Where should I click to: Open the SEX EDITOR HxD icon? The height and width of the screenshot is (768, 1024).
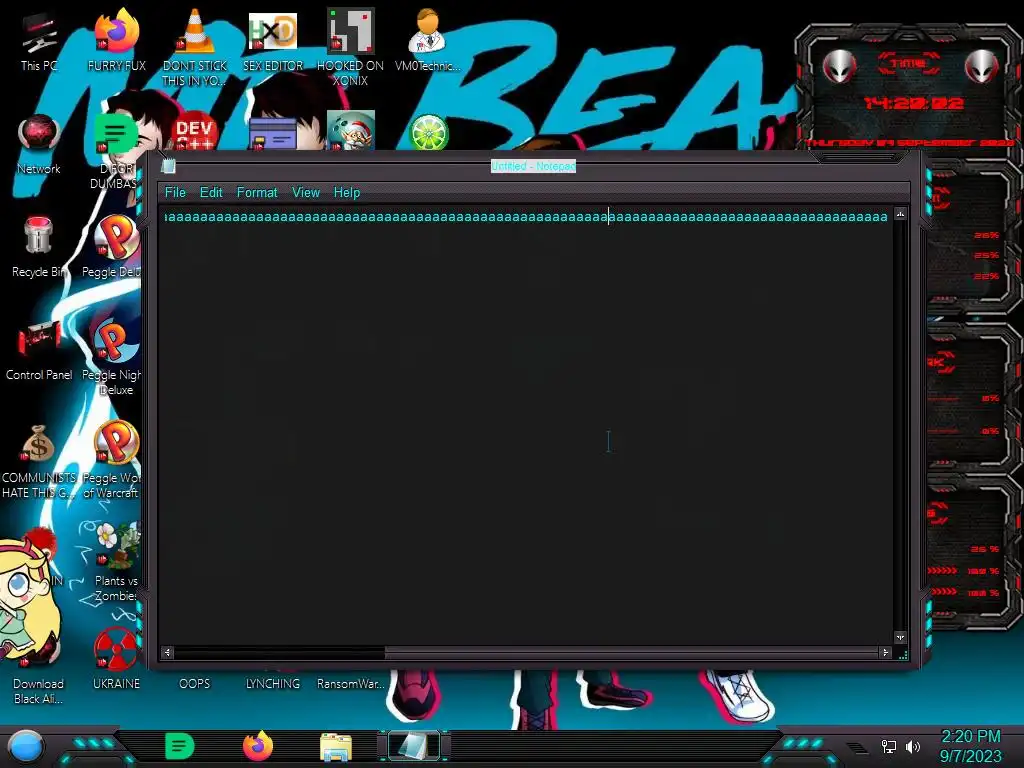click(x=273, y=40)
